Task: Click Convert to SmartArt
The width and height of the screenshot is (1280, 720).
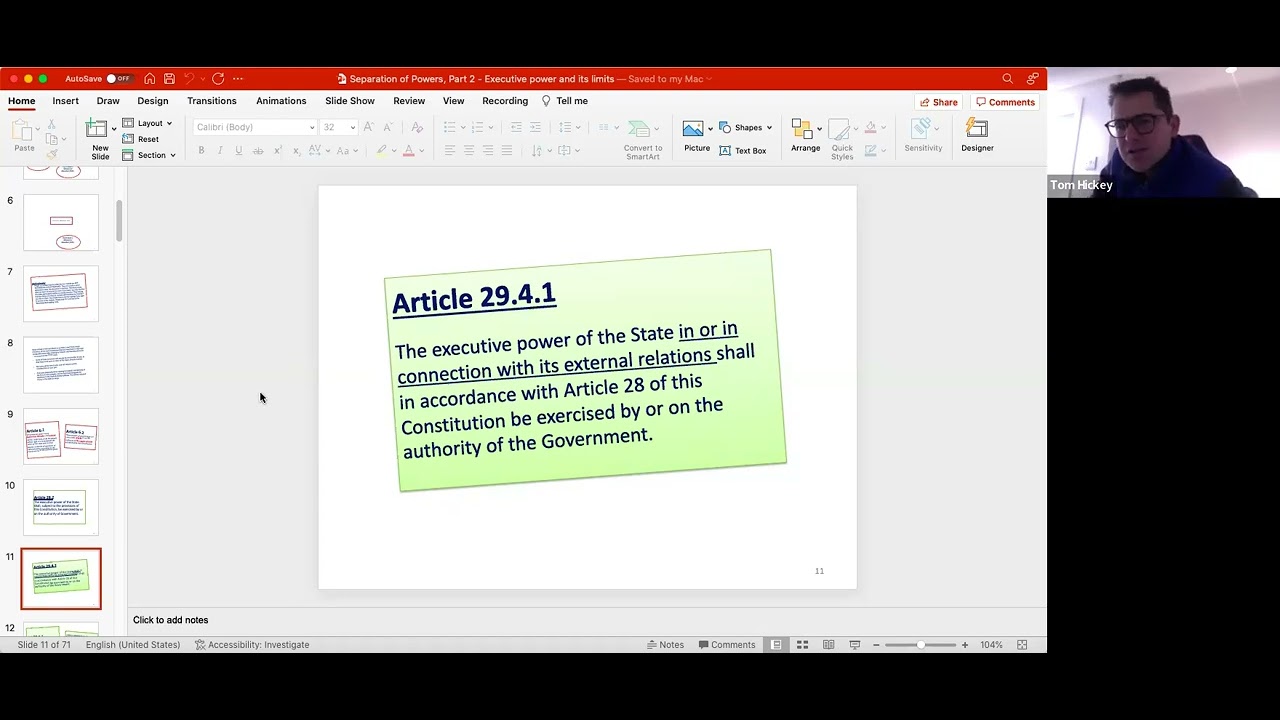Action: (642, 140)
